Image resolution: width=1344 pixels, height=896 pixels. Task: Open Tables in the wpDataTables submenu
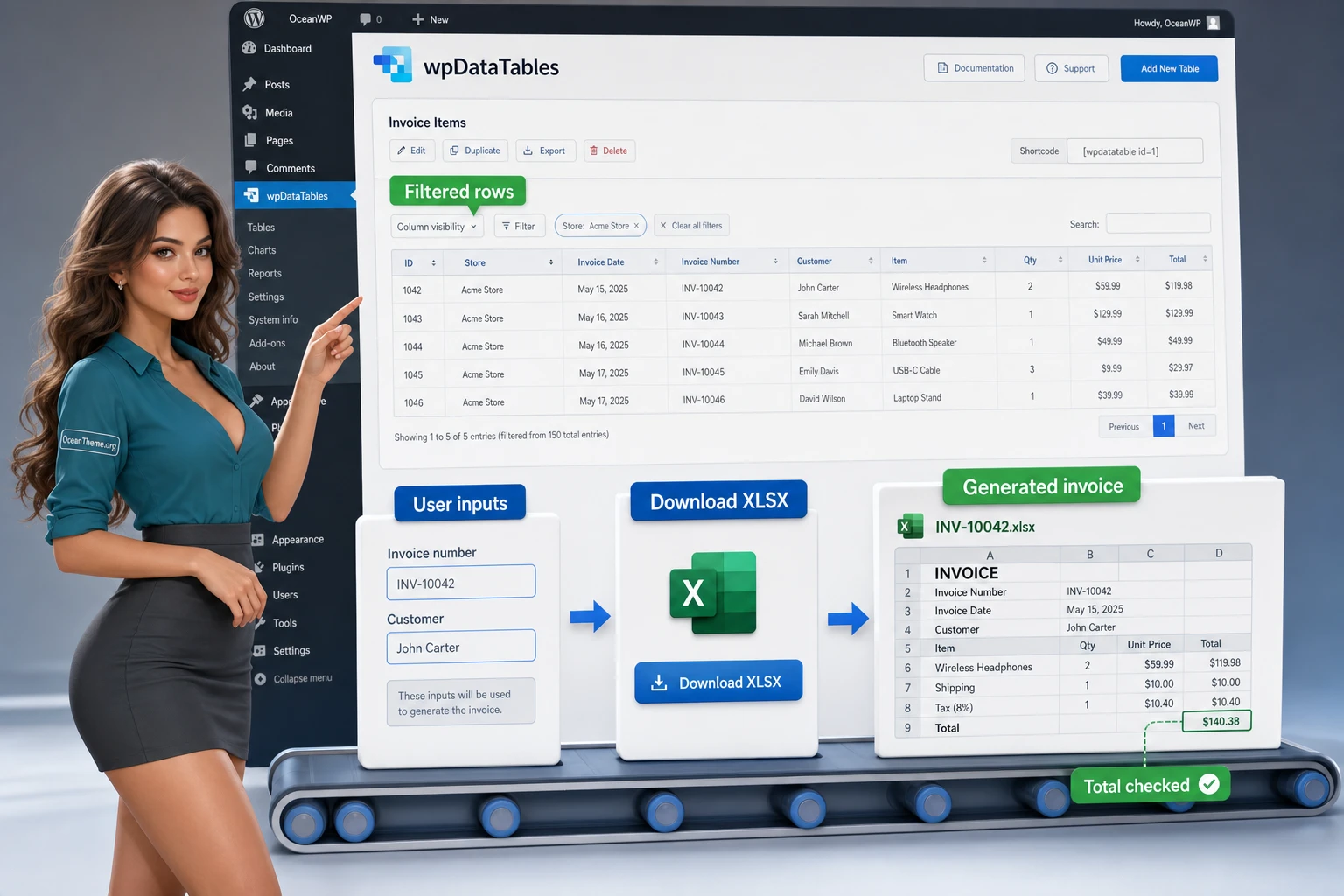tap(261, 227)
